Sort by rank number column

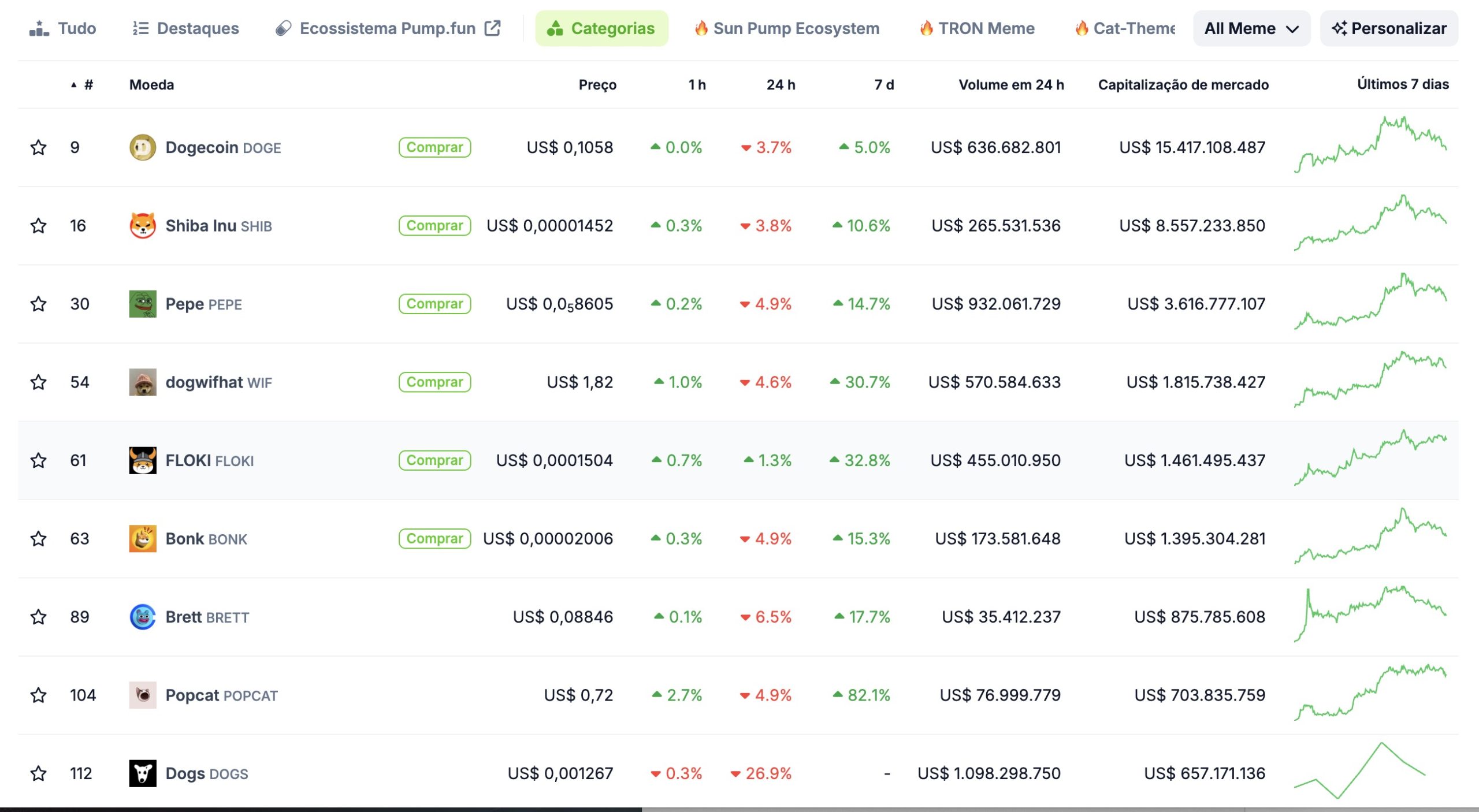click(x=83, y=85)
